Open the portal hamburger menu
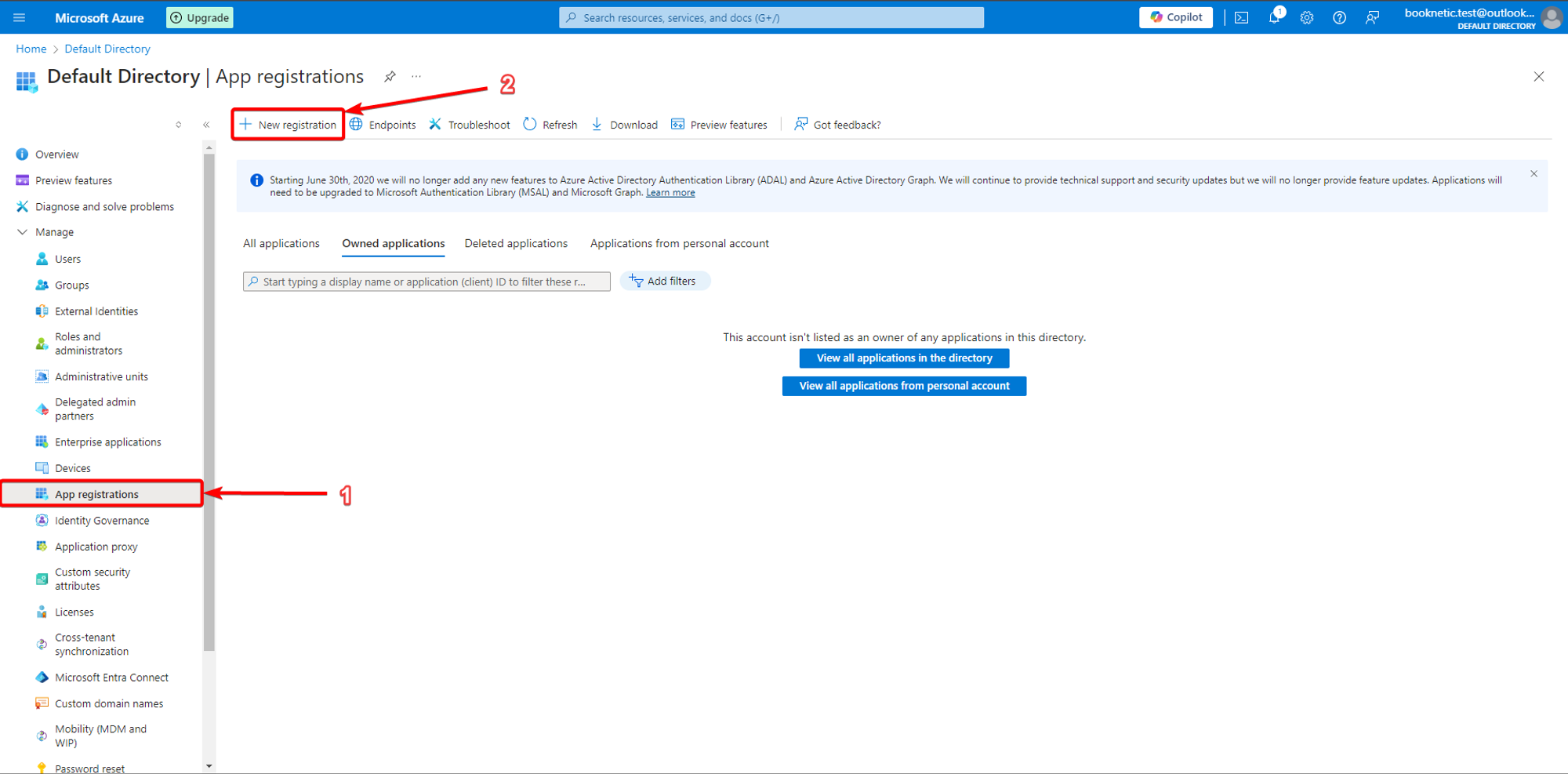 click(x=20, y=17)
